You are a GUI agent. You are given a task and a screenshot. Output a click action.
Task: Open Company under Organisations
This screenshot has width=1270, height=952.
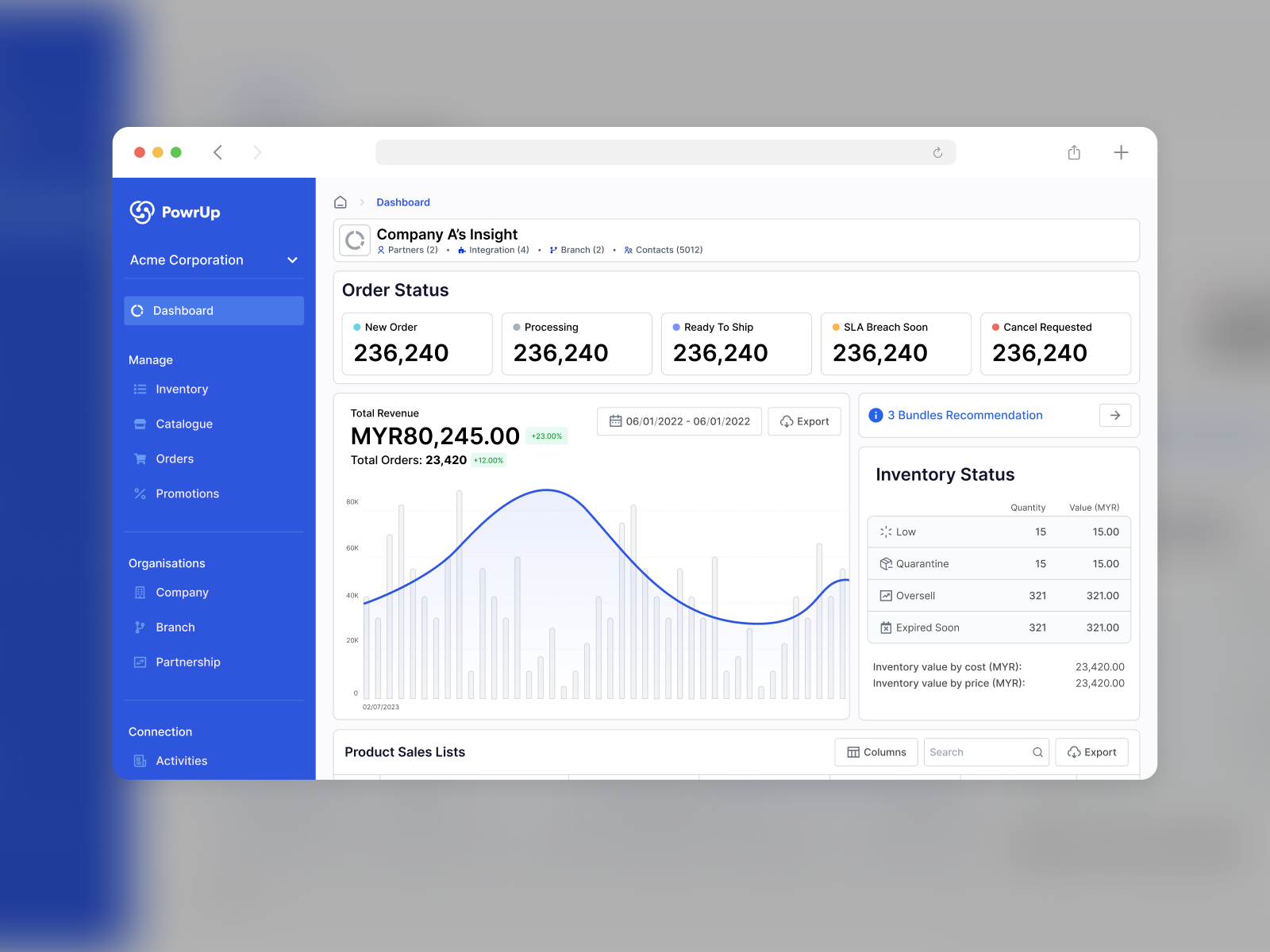182,593
